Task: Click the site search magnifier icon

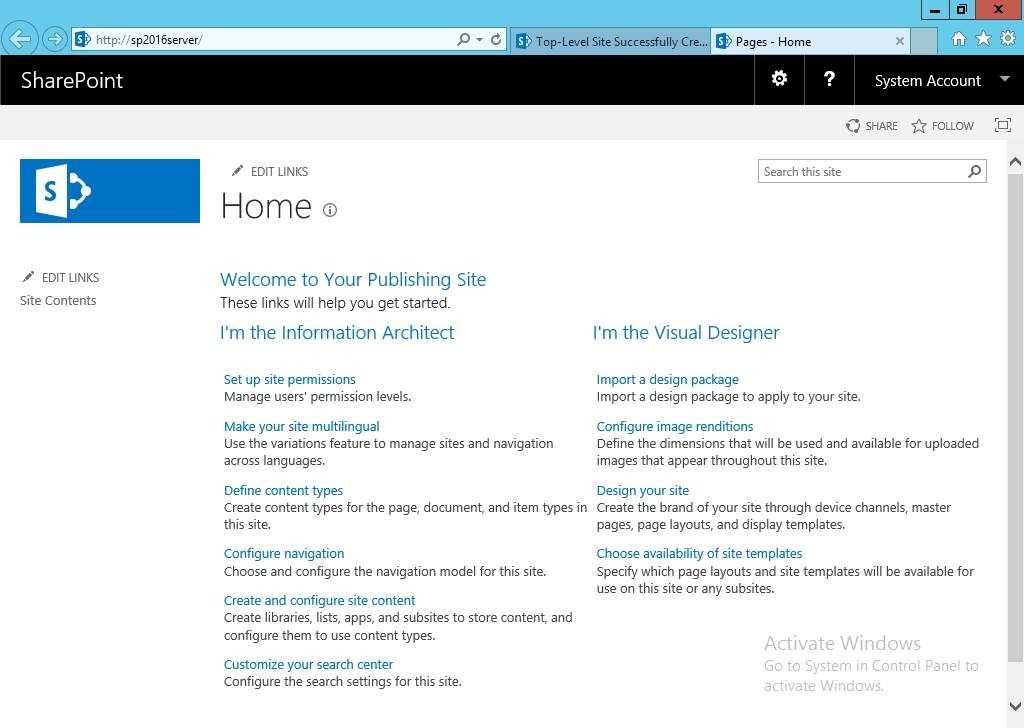Action: coord(974,172)
